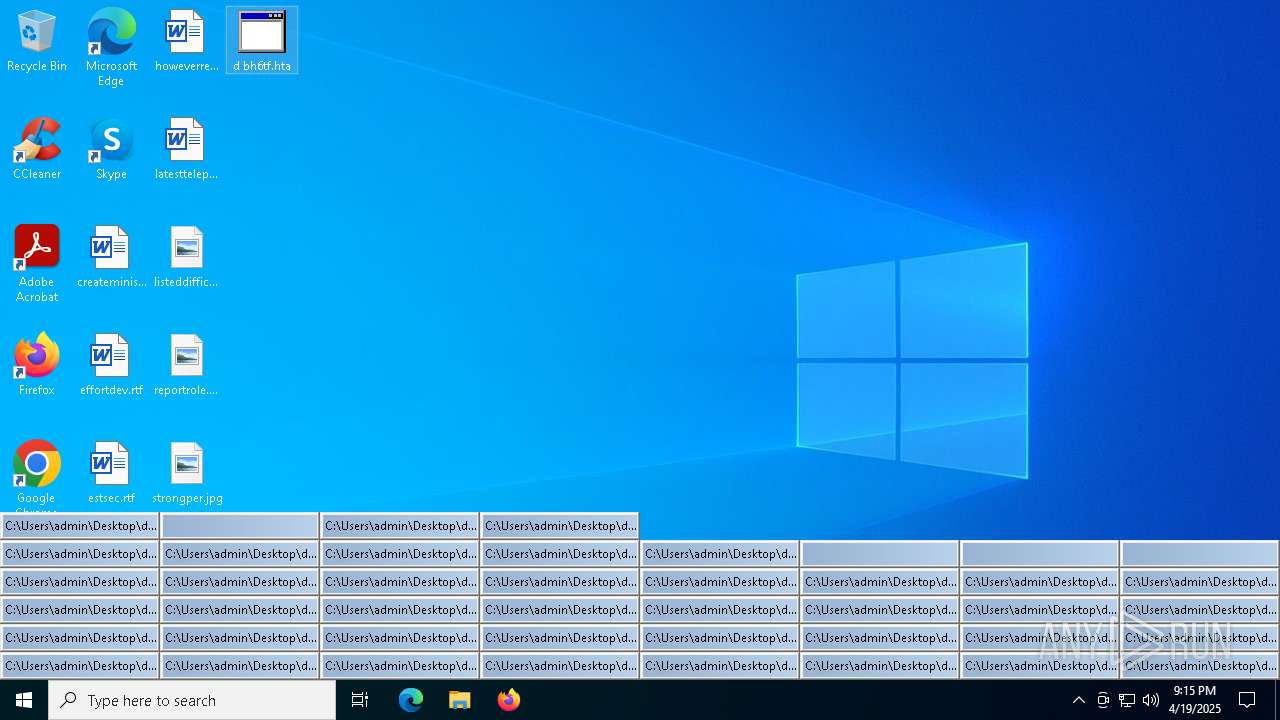The height and width of the screenshot is (720, 1280).
Task: Show hidden system tray icons
Action: (1078, 700)
